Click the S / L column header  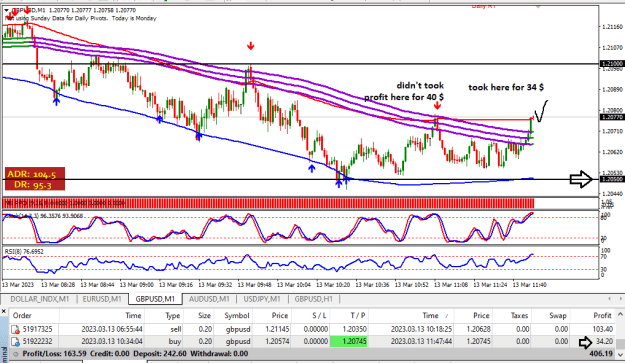[x=319, y=316]
